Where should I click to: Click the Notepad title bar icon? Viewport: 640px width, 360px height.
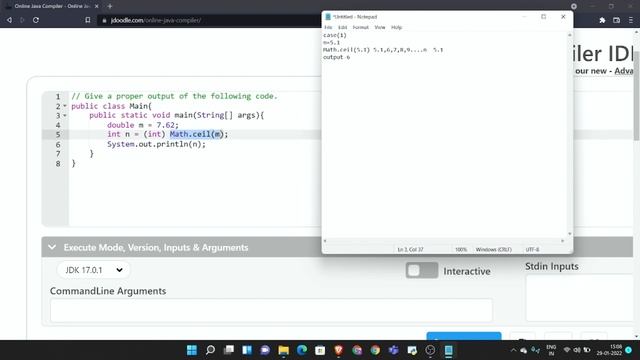pos(328,17)
